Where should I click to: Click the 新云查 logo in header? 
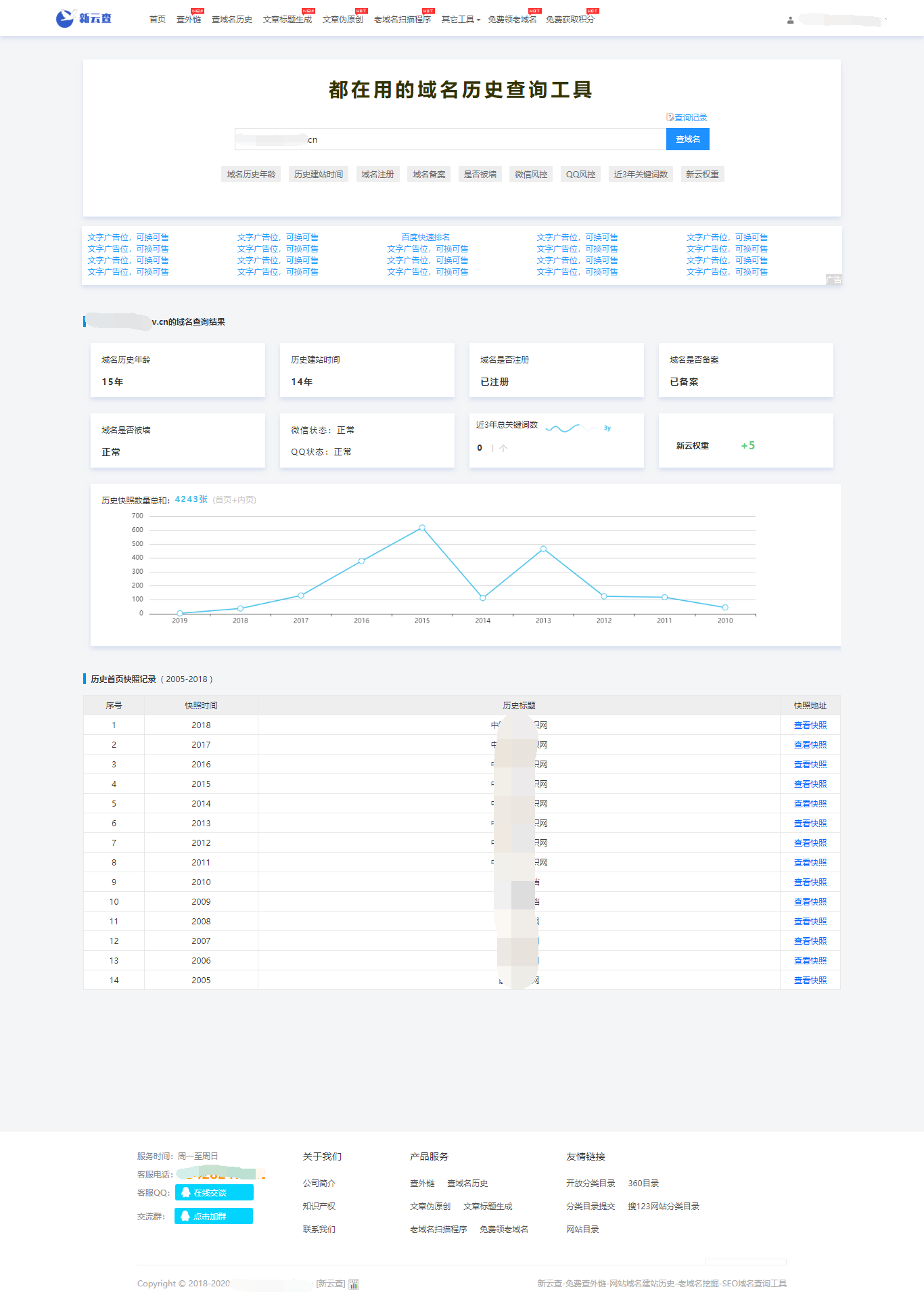click(84, 18)
